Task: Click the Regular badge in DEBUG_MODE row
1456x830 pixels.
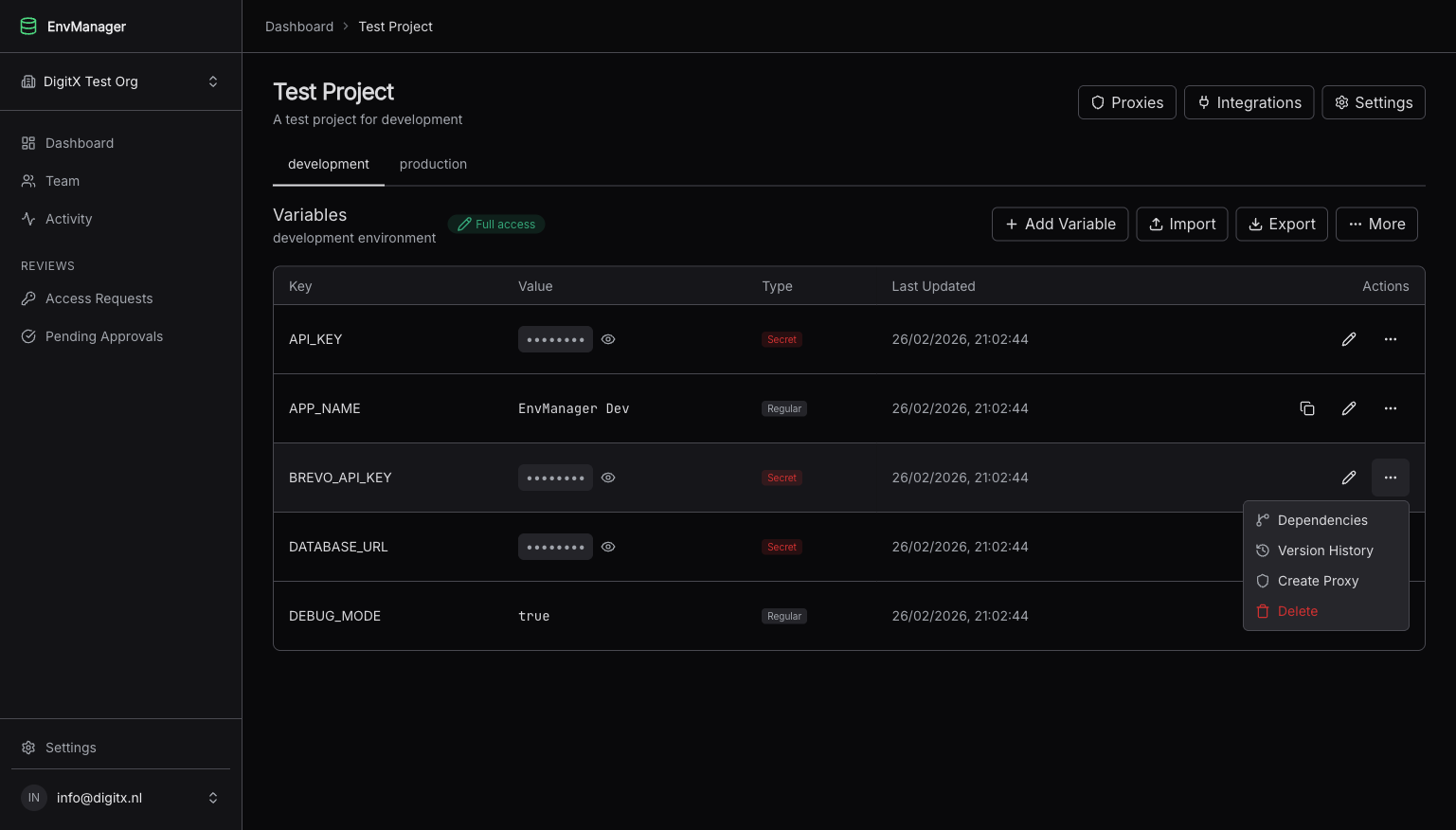Action: [x=784, y=616]
